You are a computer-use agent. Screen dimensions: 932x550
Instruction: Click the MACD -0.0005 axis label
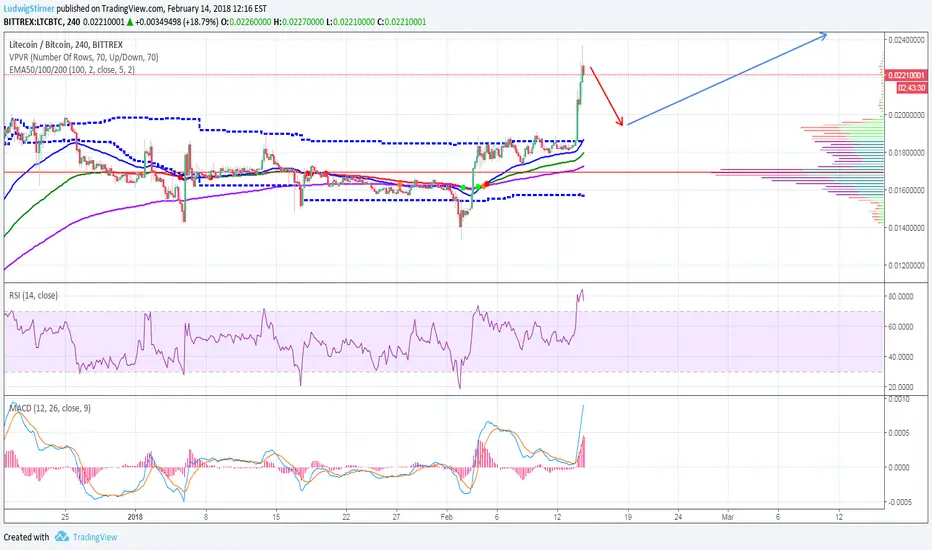coord(898,502)
